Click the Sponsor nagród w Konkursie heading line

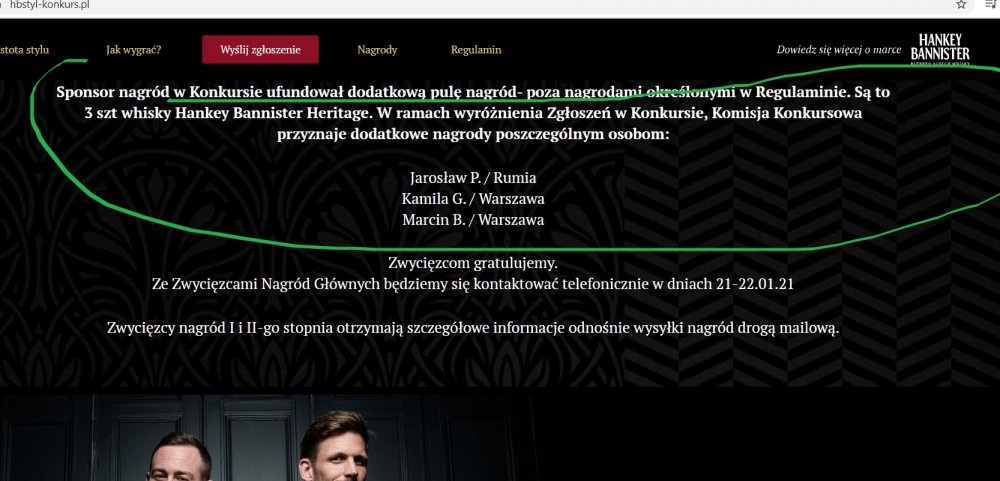pos(473,92)
